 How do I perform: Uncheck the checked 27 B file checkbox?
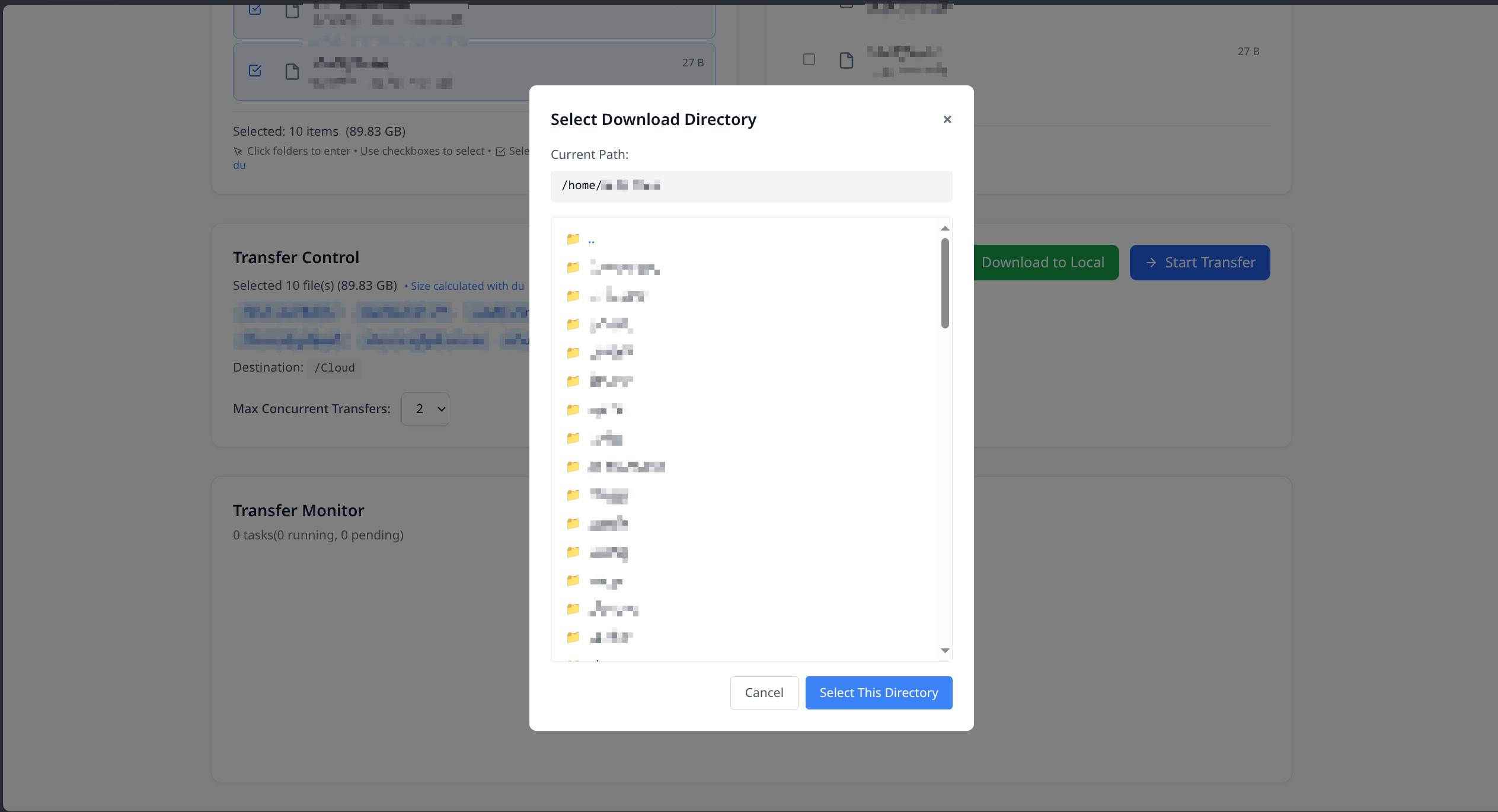click(x=255, y=71)
